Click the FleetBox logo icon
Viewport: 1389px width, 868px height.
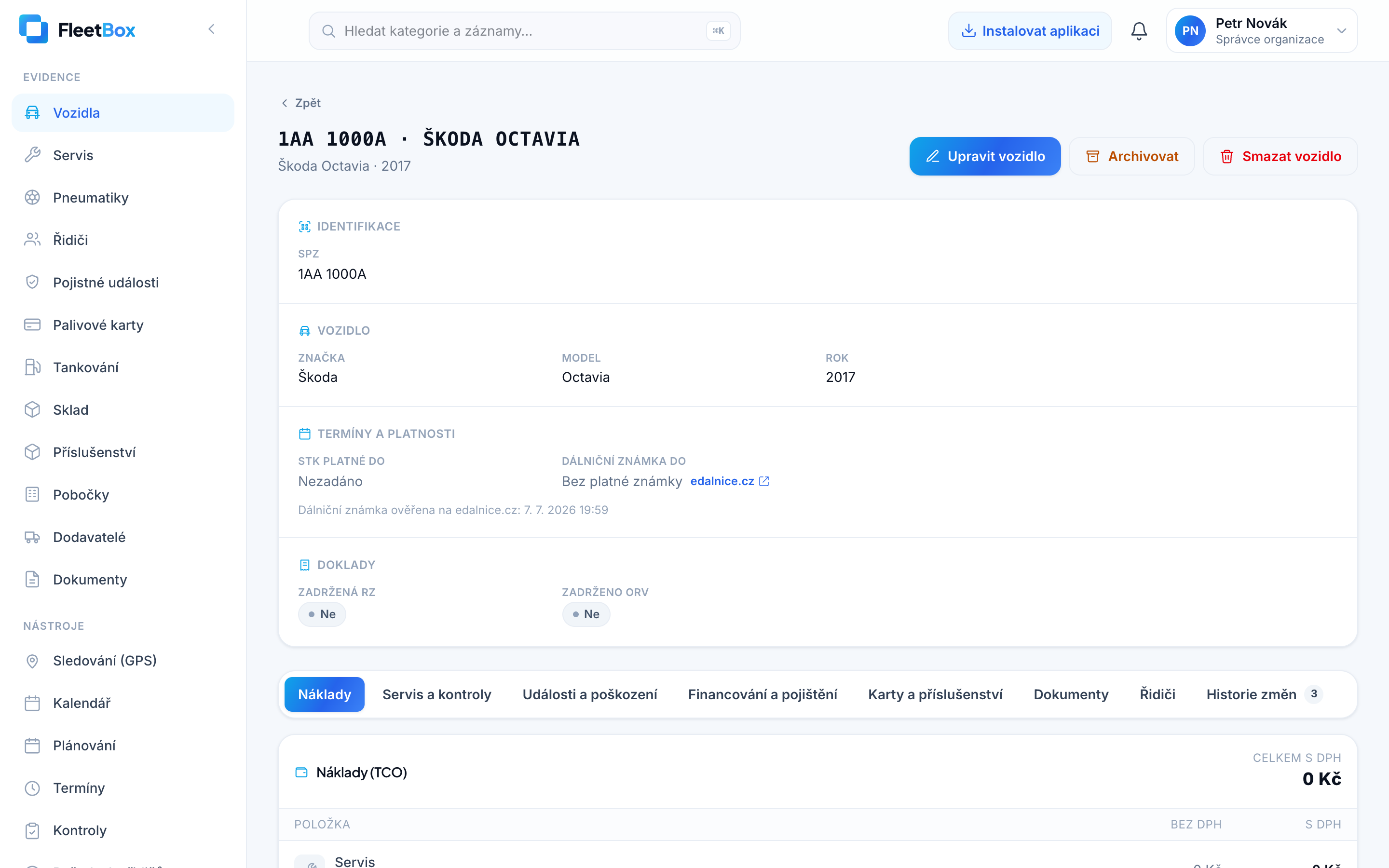tap(33, 29)
